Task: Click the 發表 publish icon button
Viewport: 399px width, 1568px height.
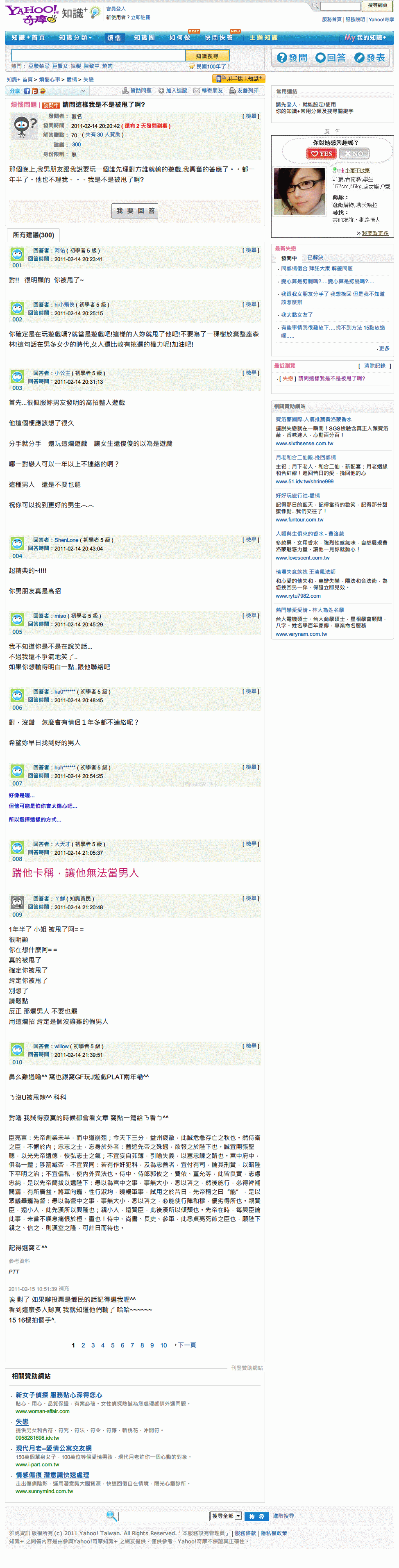Action: pyautogui.click(x=359, y=58)
